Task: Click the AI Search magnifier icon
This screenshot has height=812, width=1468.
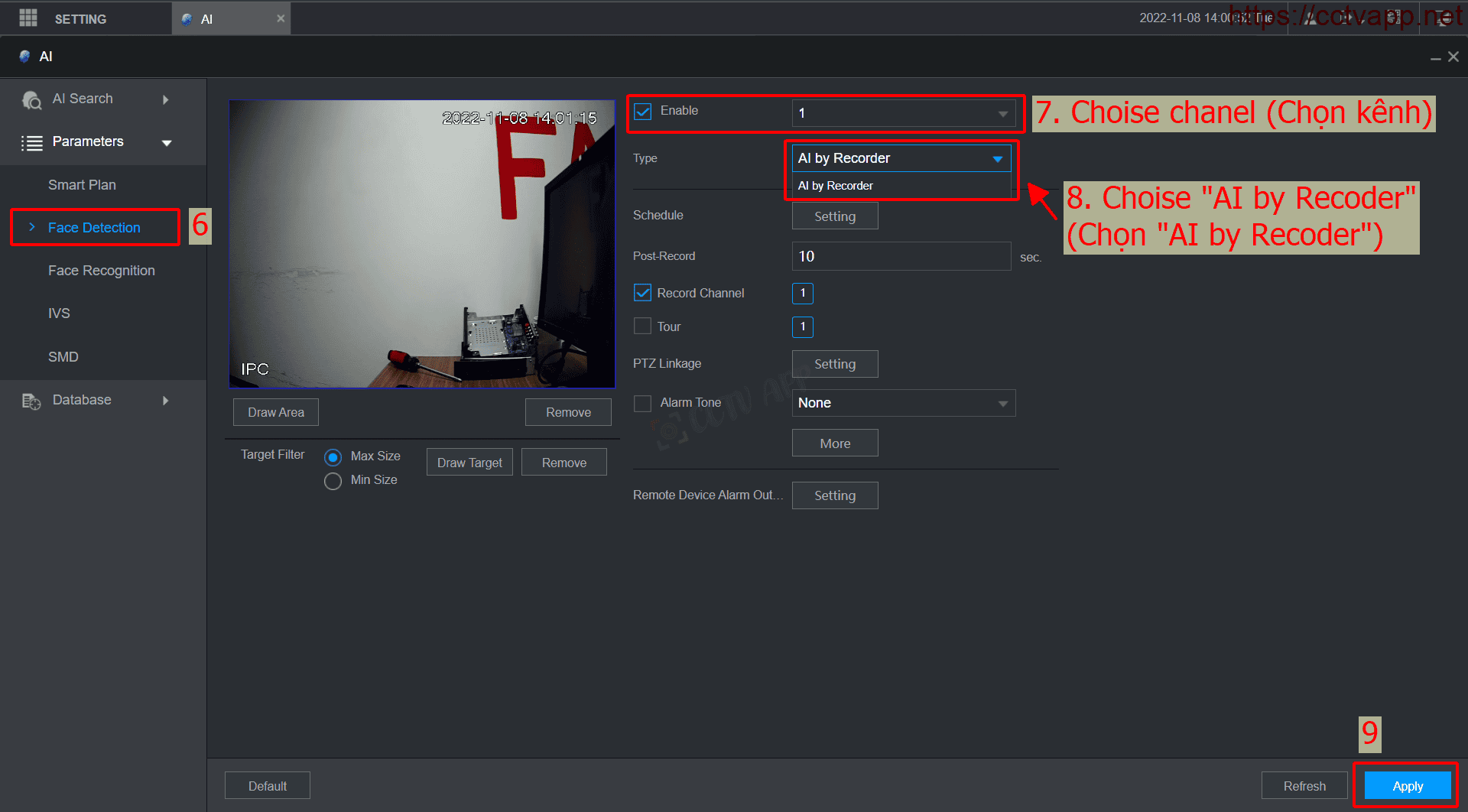Action: click(x=31, y=100)
